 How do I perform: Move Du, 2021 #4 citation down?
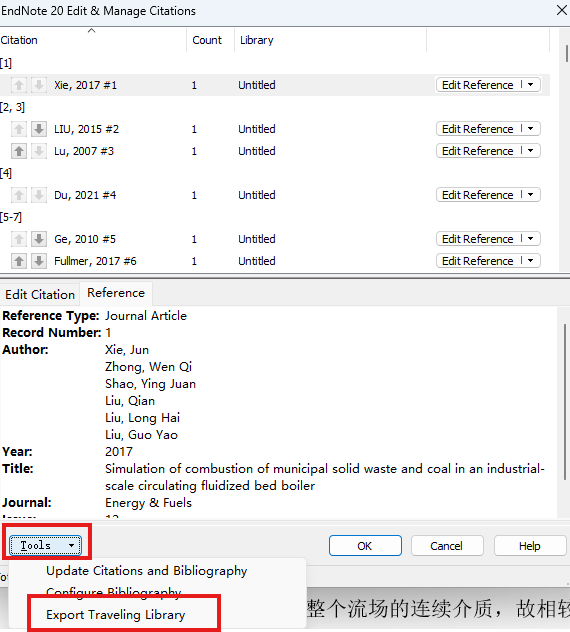pyautogui.click(x=39, y=195)
